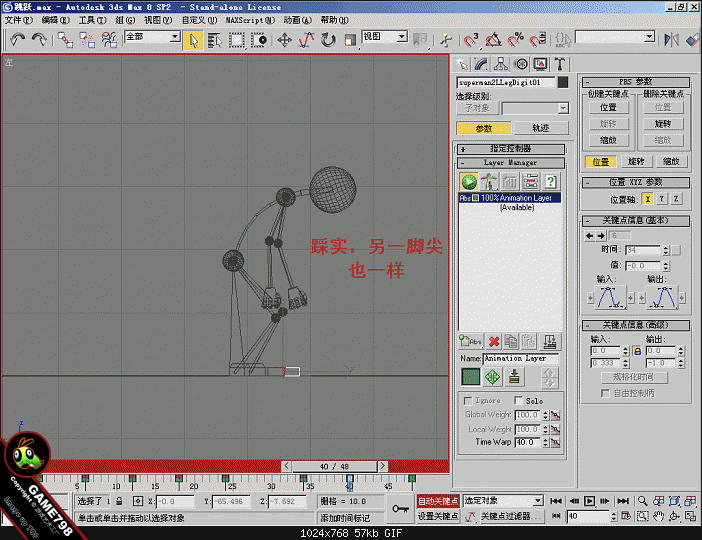Toggle selection lock padlock icon
The height and width of the screenshot is (540, 702).
(x=119, y=501)
